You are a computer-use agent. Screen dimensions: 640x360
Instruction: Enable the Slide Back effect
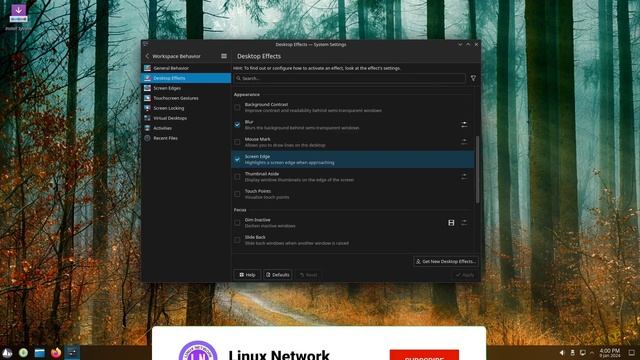pyautogui.click(x=237, y=240)
